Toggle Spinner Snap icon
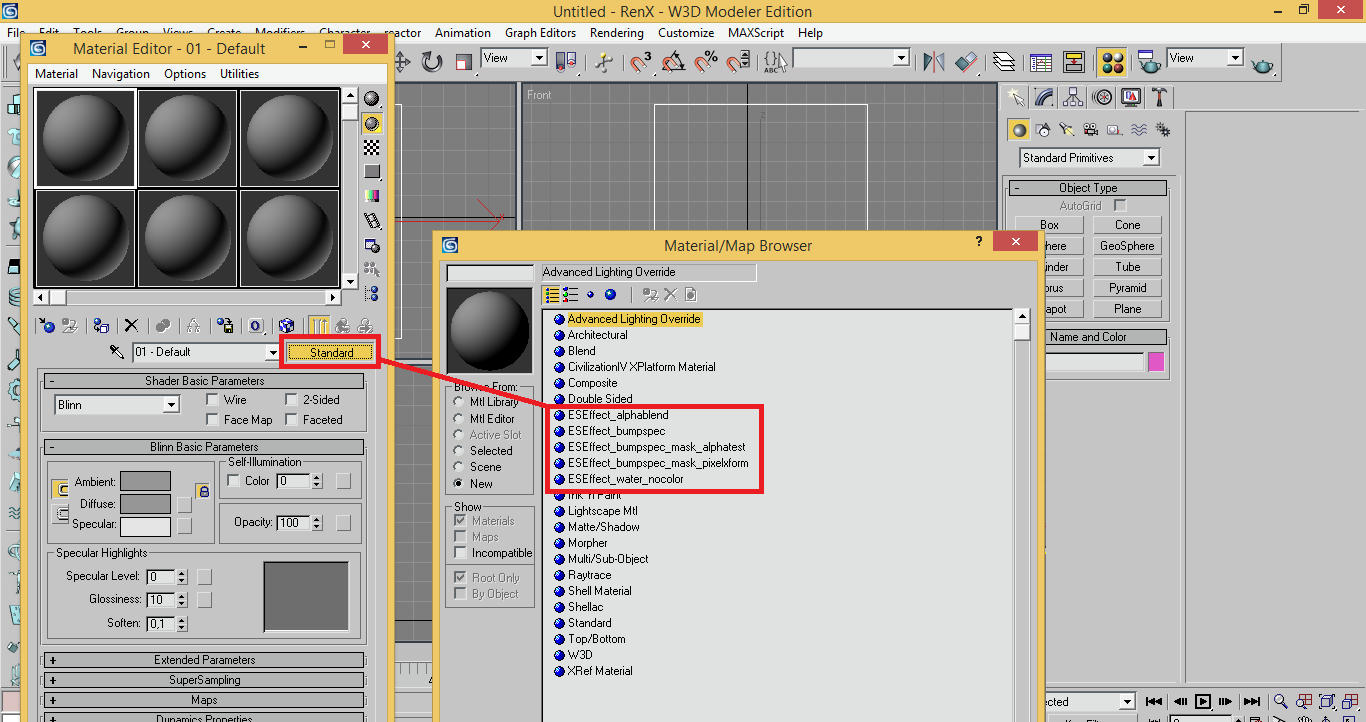 pos(739,62)
